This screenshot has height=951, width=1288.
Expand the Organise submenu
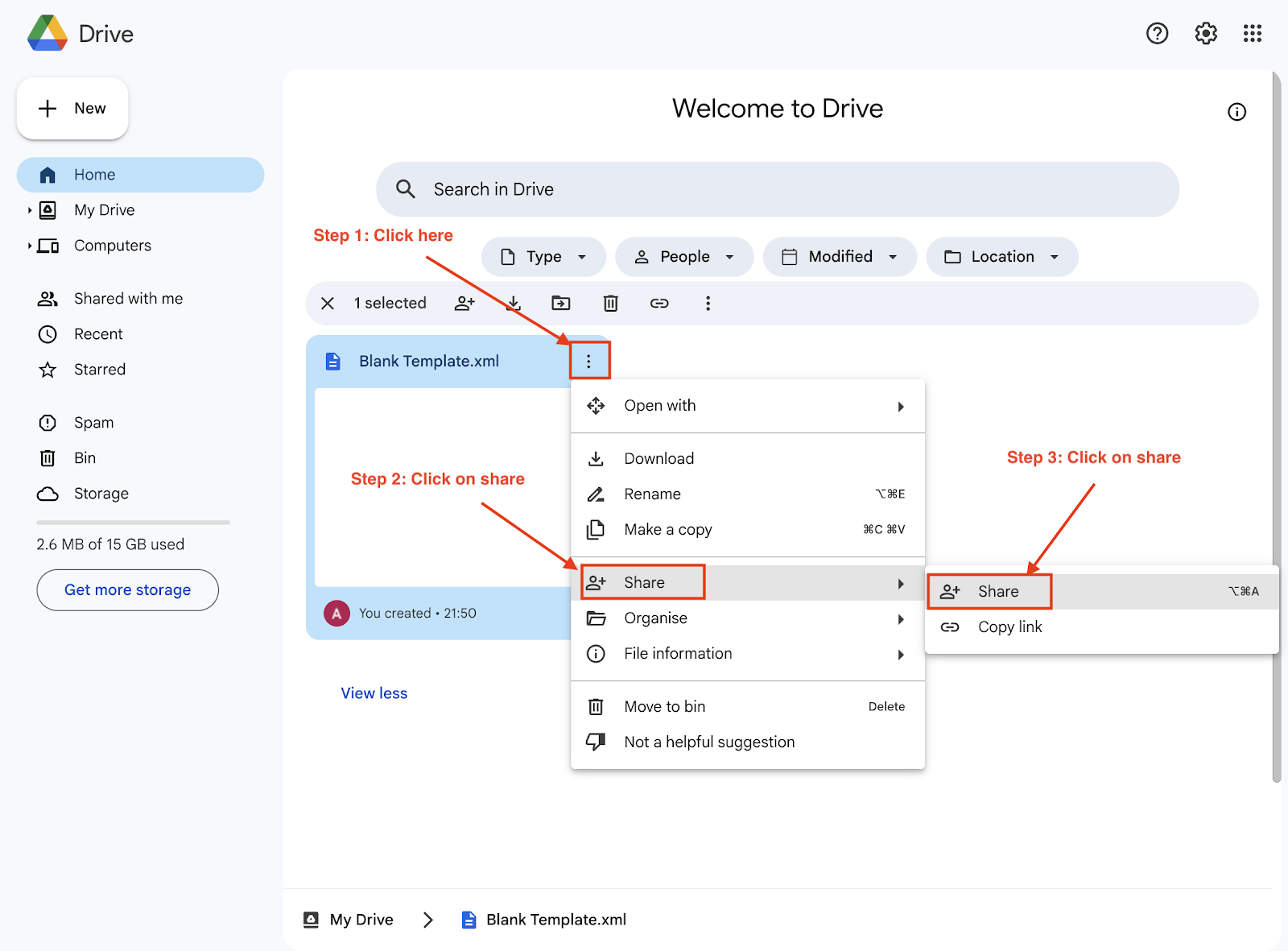(748, 618)
